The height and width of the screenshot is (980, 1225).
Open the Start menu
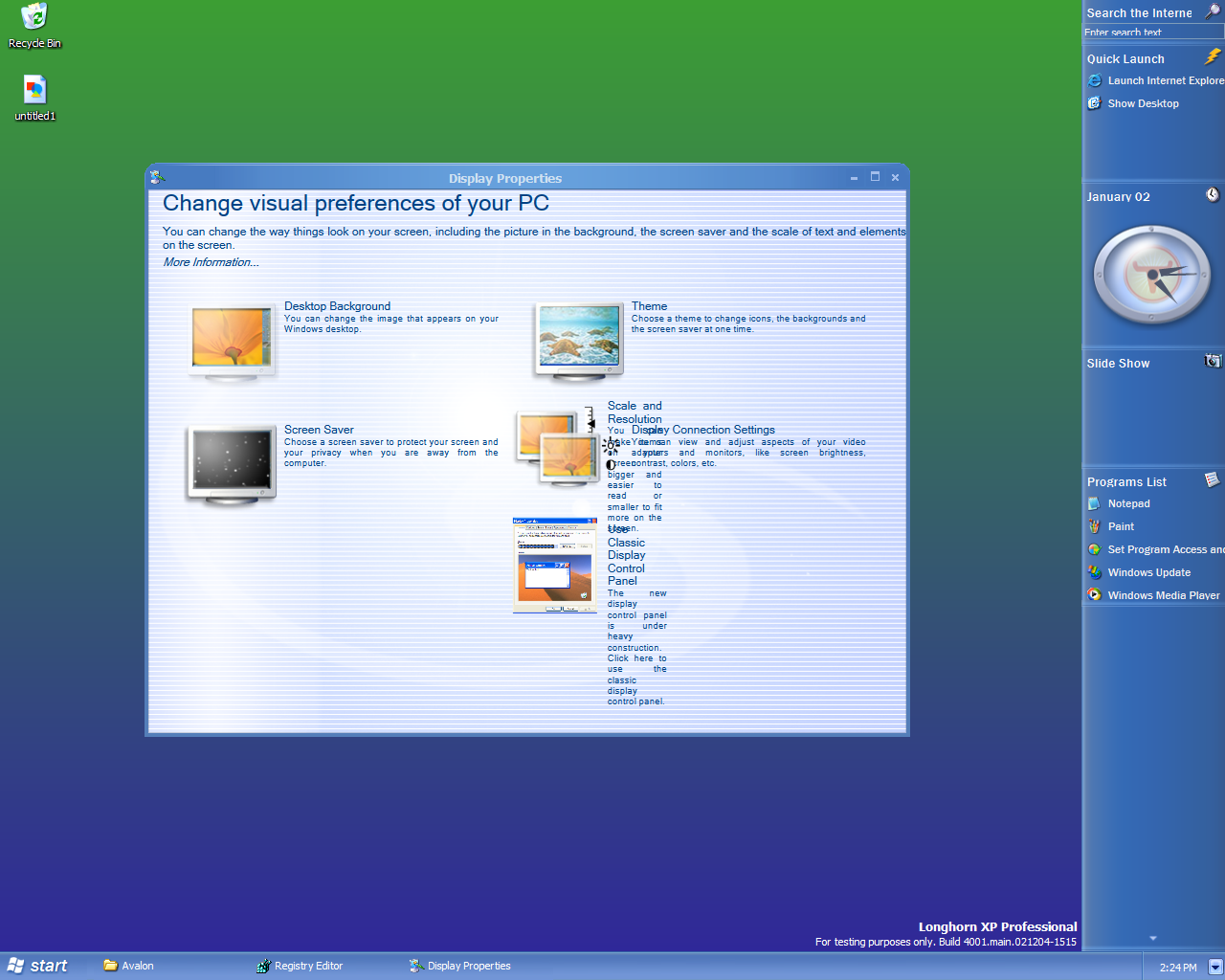click(x=38, y=966)
